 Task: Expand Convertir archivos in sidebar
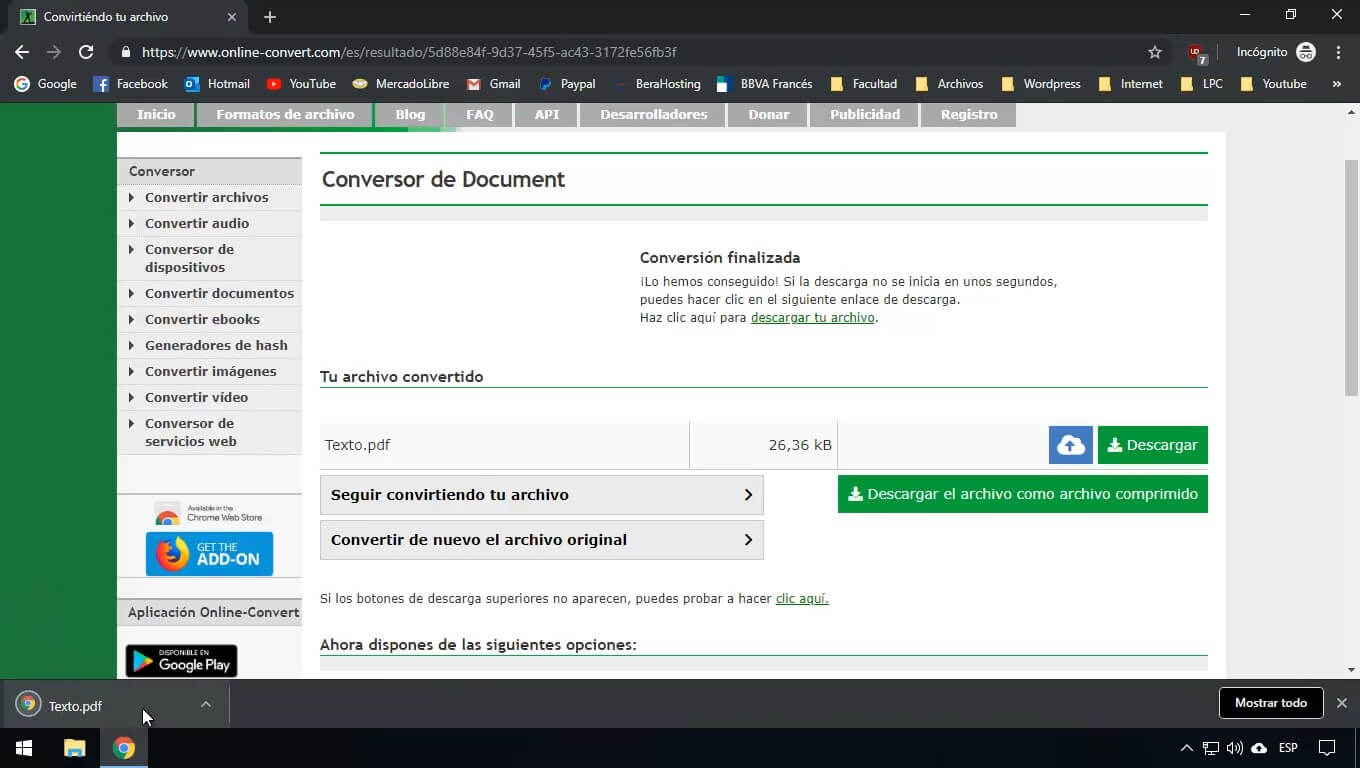point(209,197)
